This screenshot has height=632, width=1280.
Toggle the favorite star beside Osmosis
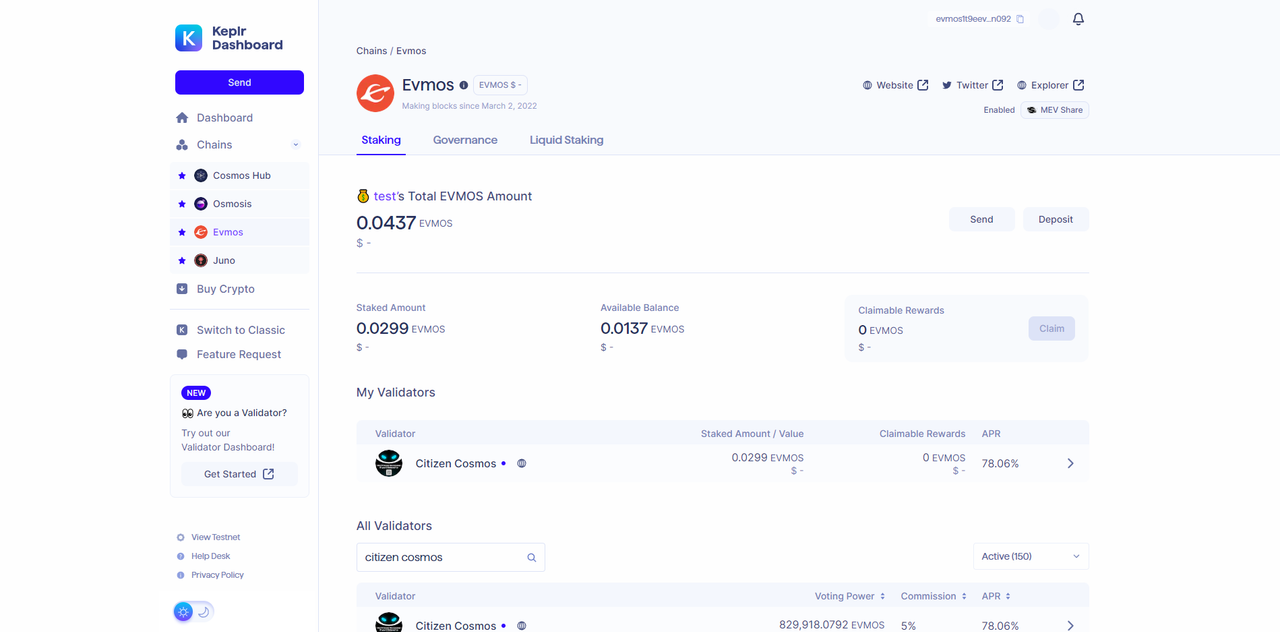[x=182, y=204]
